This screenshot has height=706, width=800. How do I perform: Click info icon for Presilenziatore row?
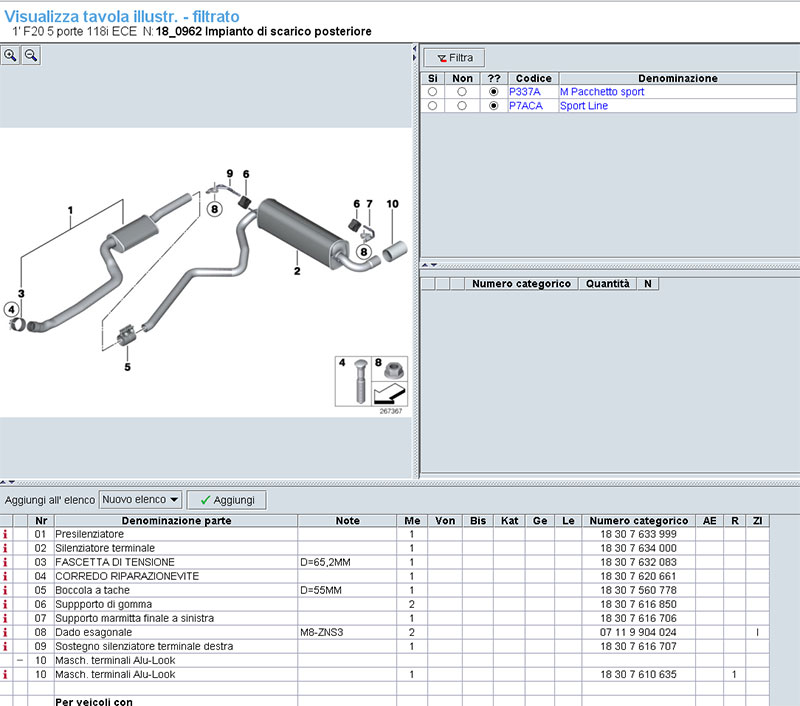tap(5, 535)
